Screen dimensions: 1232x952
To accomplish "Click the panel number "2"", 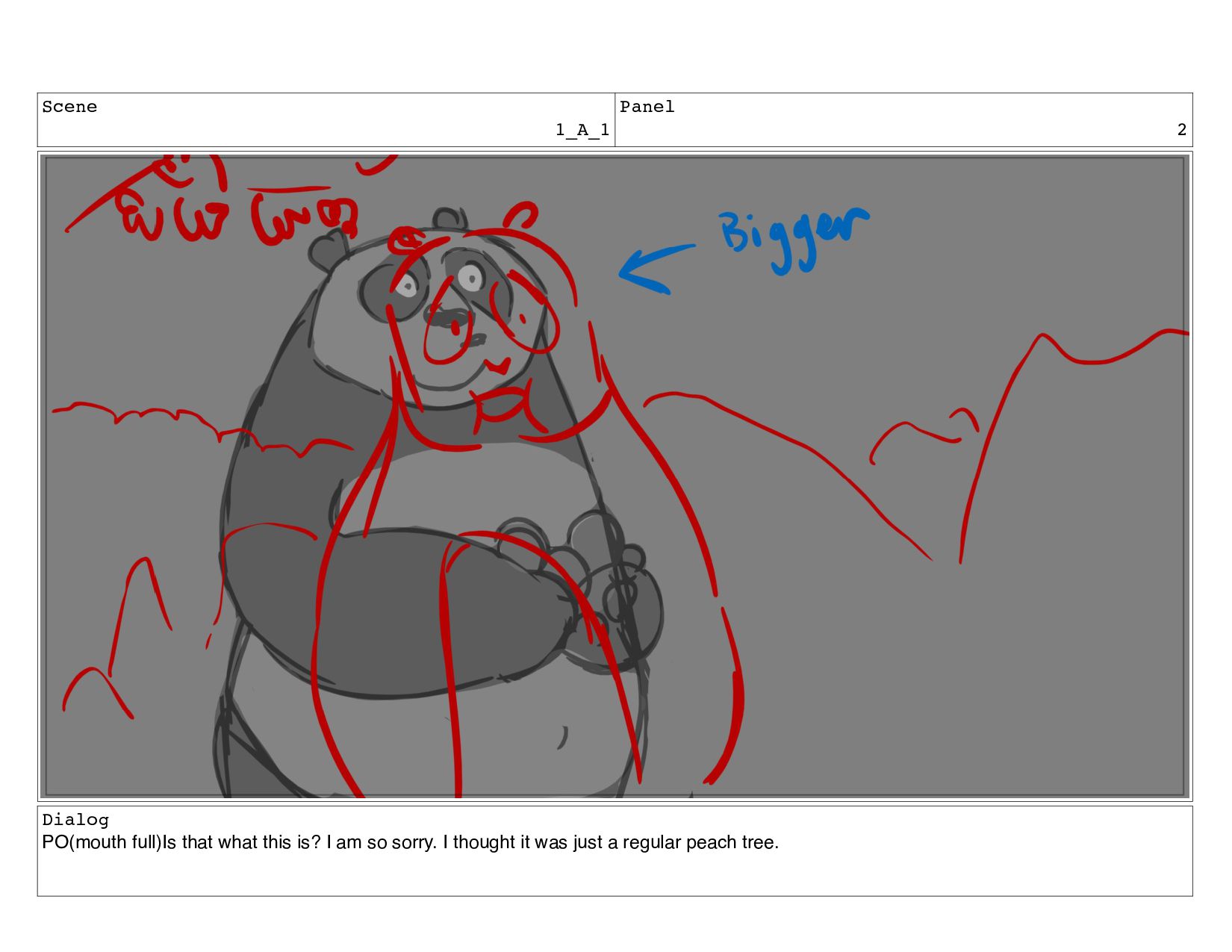I will point(1181,130).
